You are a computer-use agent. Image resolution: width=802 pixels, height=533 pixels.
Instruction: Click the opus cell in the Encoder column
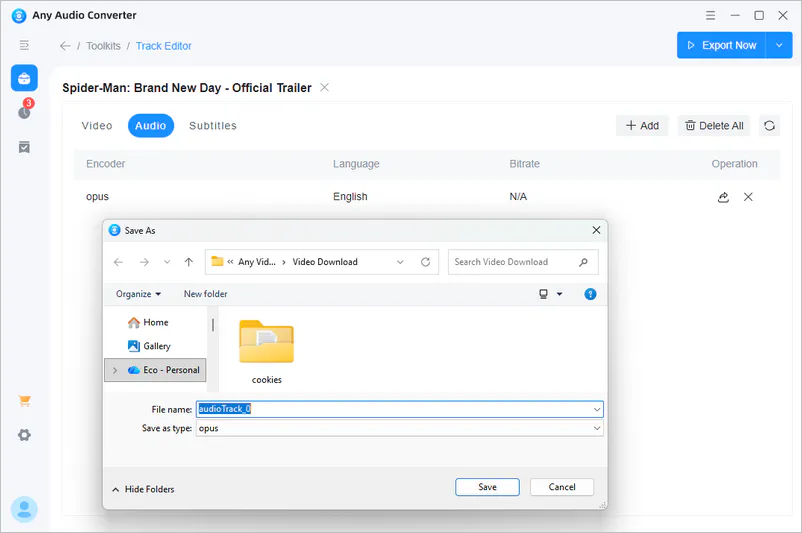pyautogui.click(x=97, y=196)
